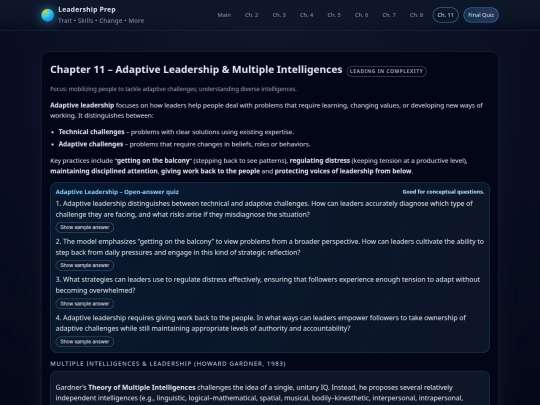Select the active Ch. 11 tab

click(x=446, y=15)
